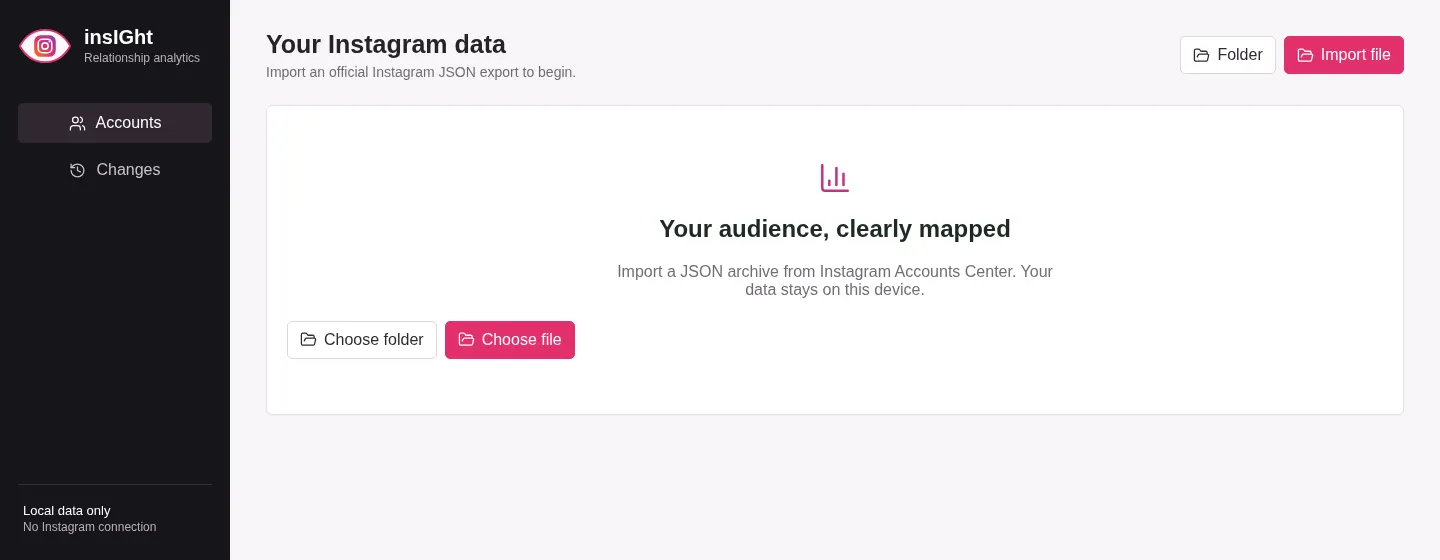This screenshot has width=1440, height=560.
Task: Click the Import file button
Action: 1344,55
